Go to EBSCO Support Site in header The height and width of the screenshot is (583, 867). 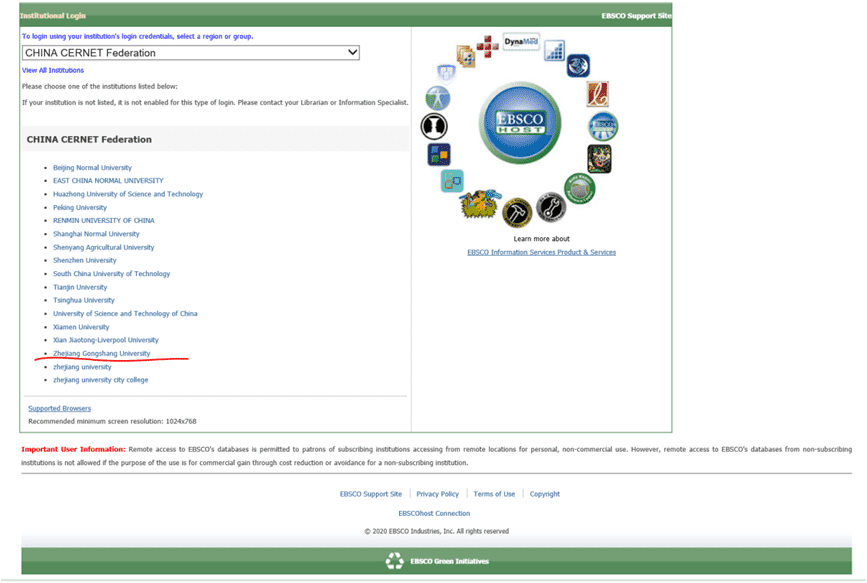(636, 17)
